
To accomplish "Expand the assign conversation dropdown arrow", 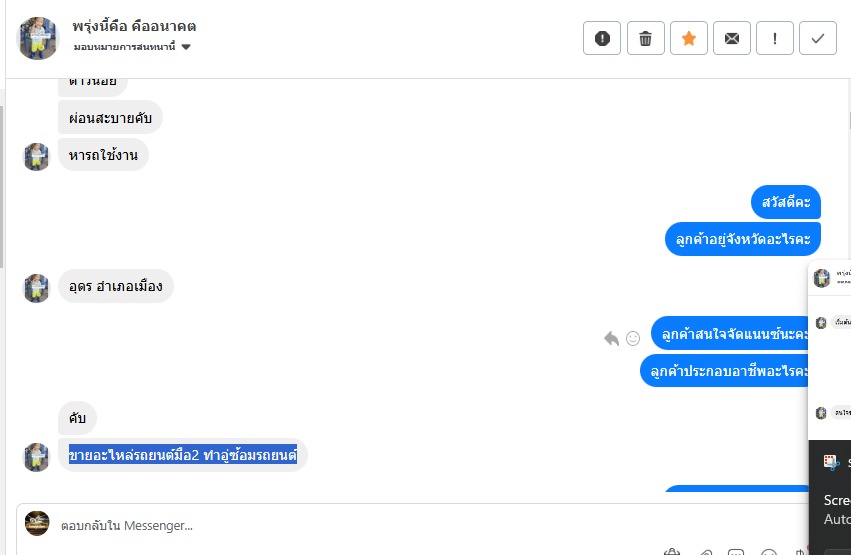I will 186,47.
